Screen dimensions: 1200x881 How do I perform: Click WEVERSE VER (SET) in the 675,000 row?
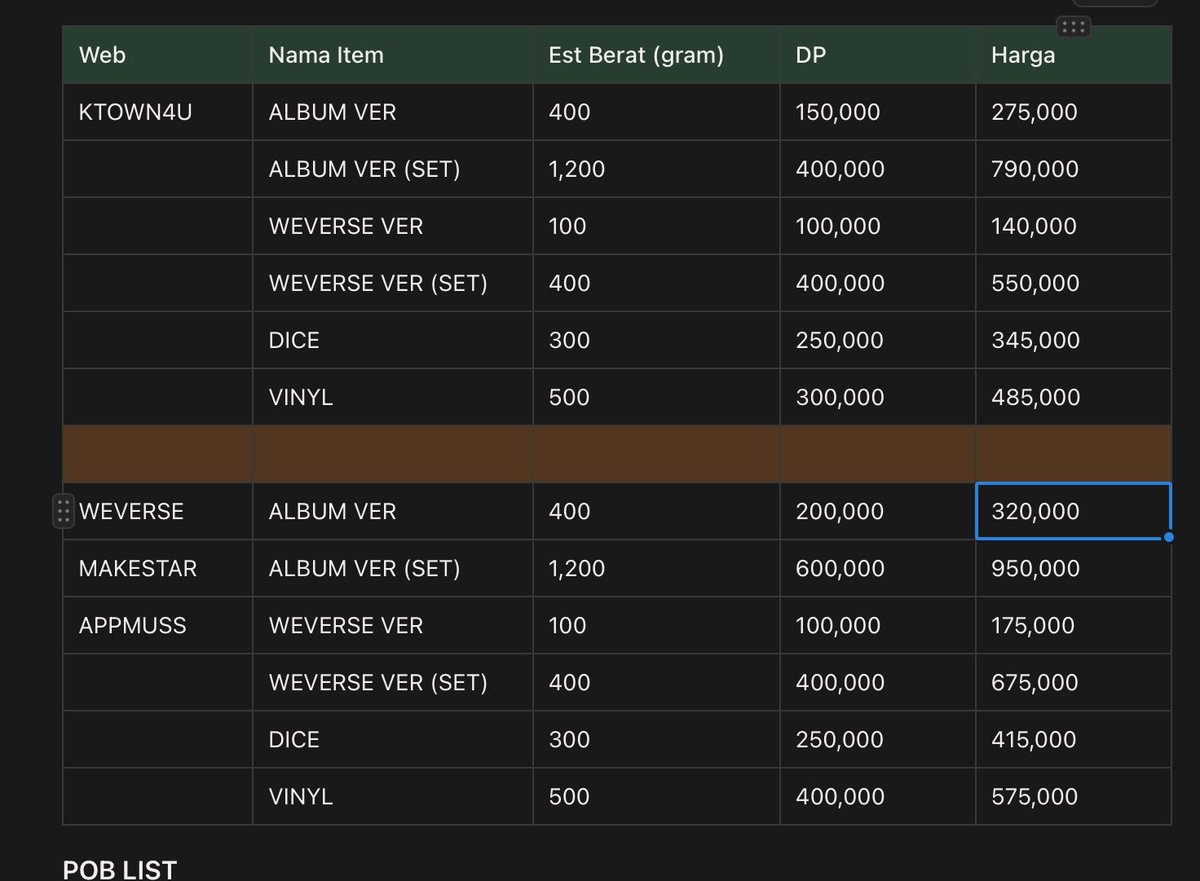(393, 682)
